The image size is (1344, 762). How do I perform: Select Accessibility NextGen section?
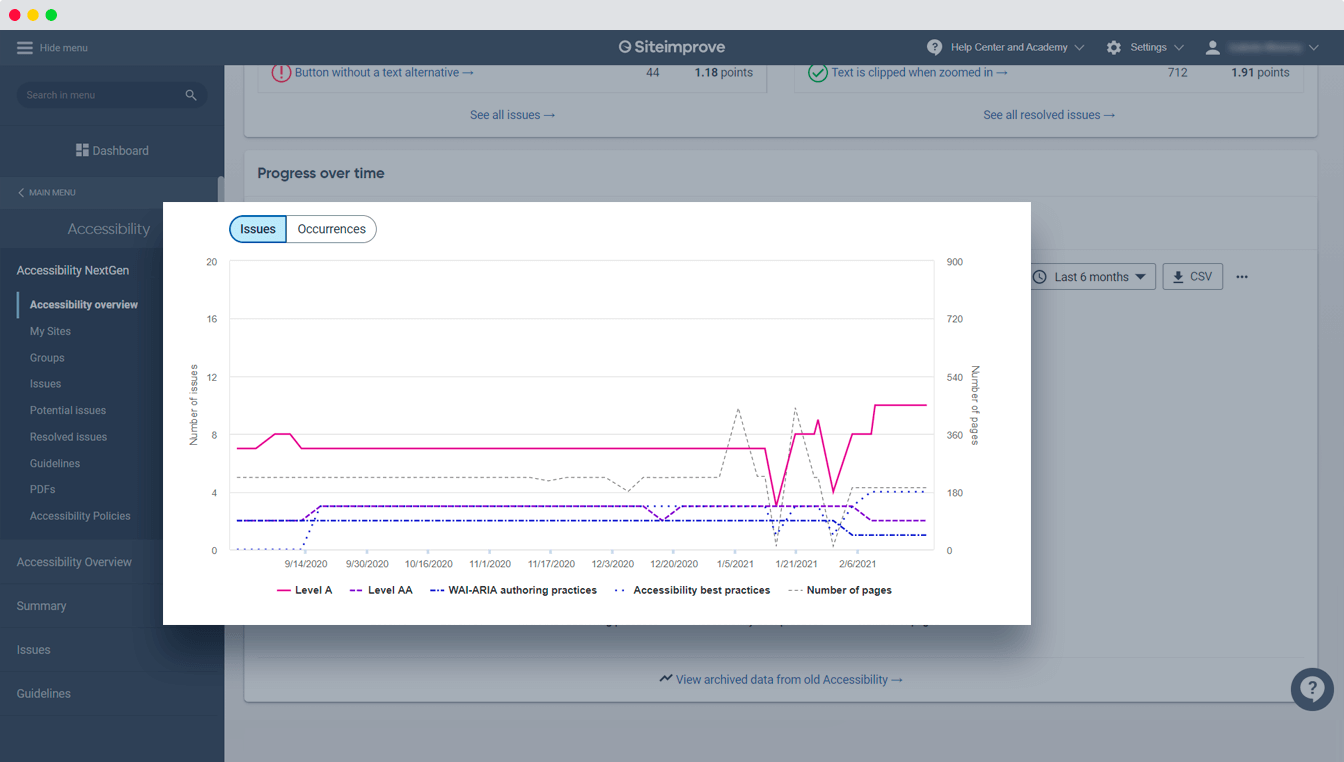click(73, 270)
